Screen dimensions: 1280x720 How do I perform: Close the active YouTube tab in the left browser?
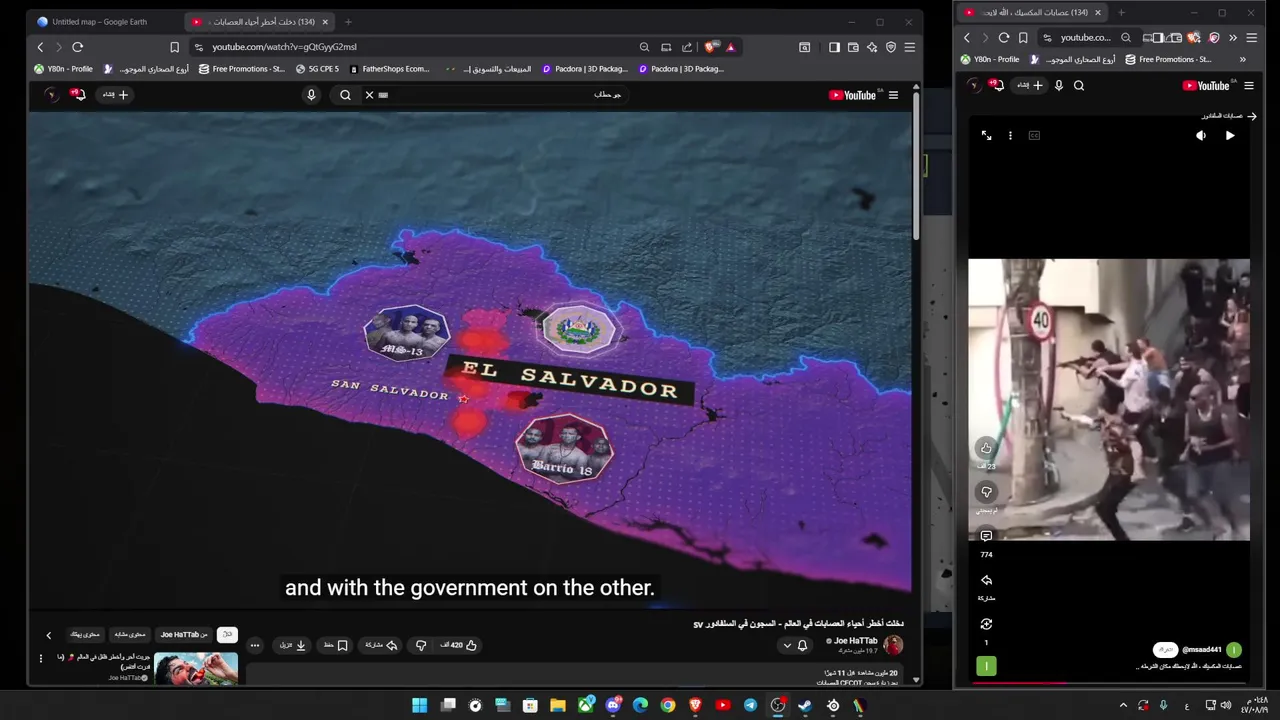coord(325,21)
